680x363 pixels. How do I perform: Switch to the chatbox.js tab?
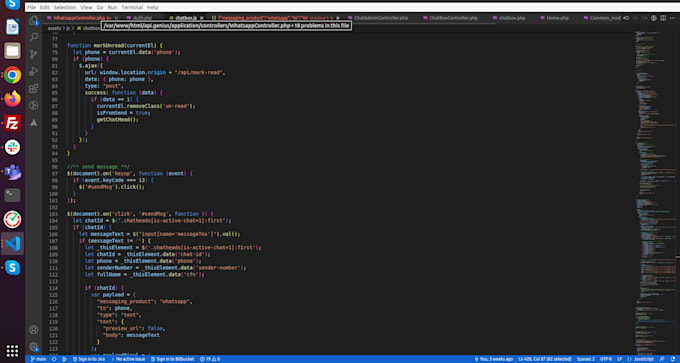186,18
